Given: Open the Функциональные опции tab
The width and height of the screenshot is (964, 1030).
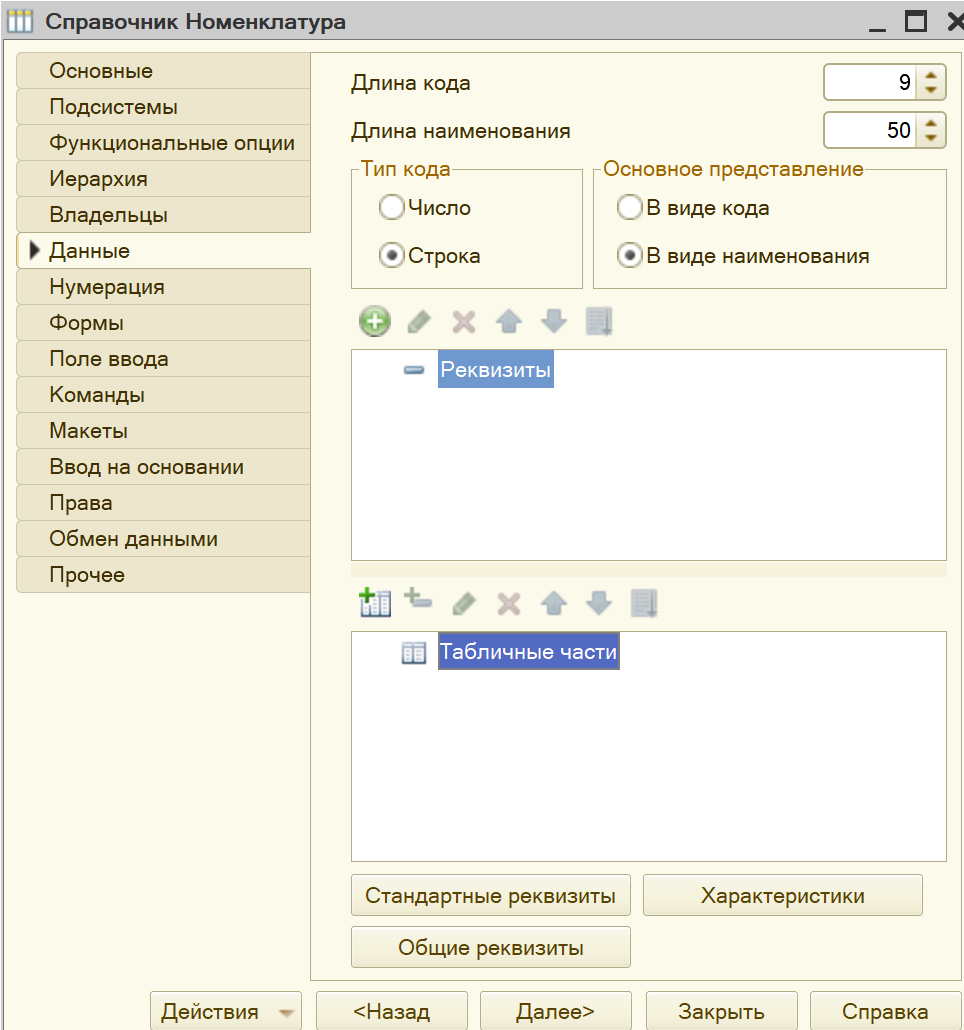Looking at the screenshot, I should coord(164,143).
